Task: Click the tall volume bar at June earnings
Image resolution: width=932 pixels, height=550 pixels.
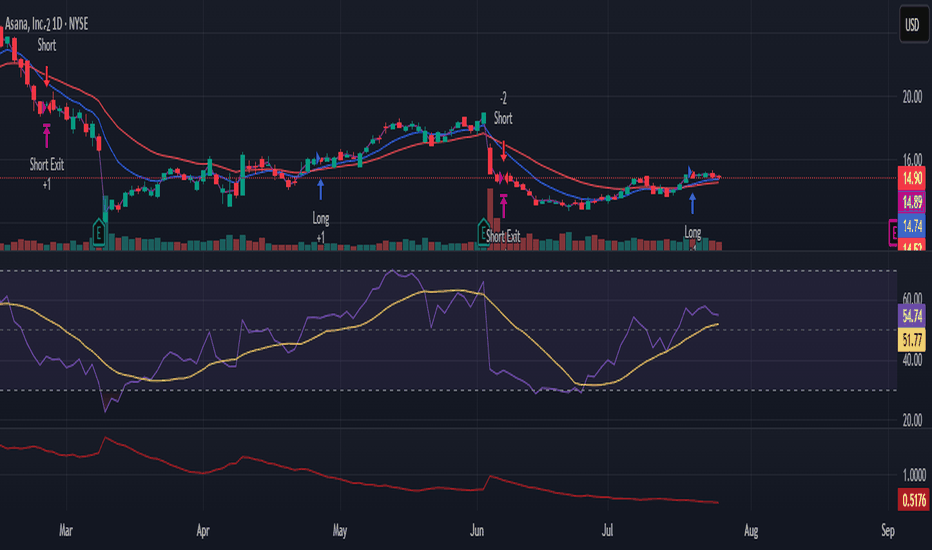Action: click(490, 219)
